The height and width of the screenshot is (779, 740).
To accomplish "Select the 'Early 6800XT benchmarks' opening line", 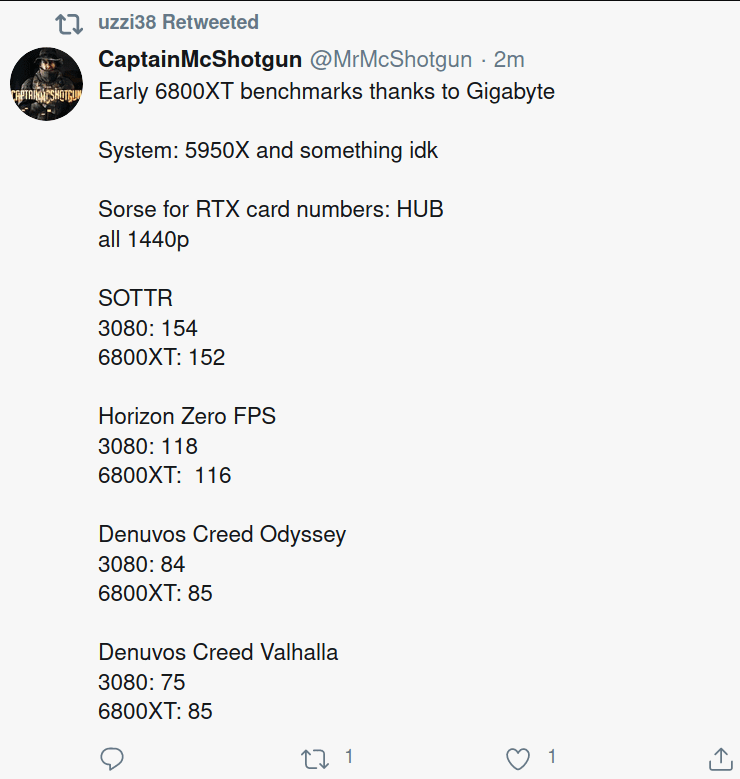I will coord(327,91).
